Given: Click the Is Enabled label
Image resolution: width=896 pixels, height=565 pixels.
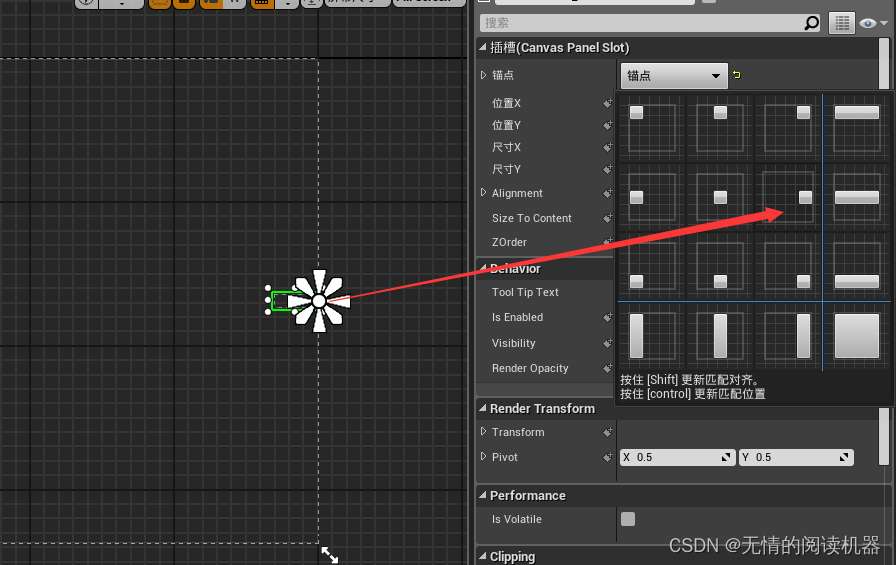Looking at the screenshot, I should [x=517, y=317].
